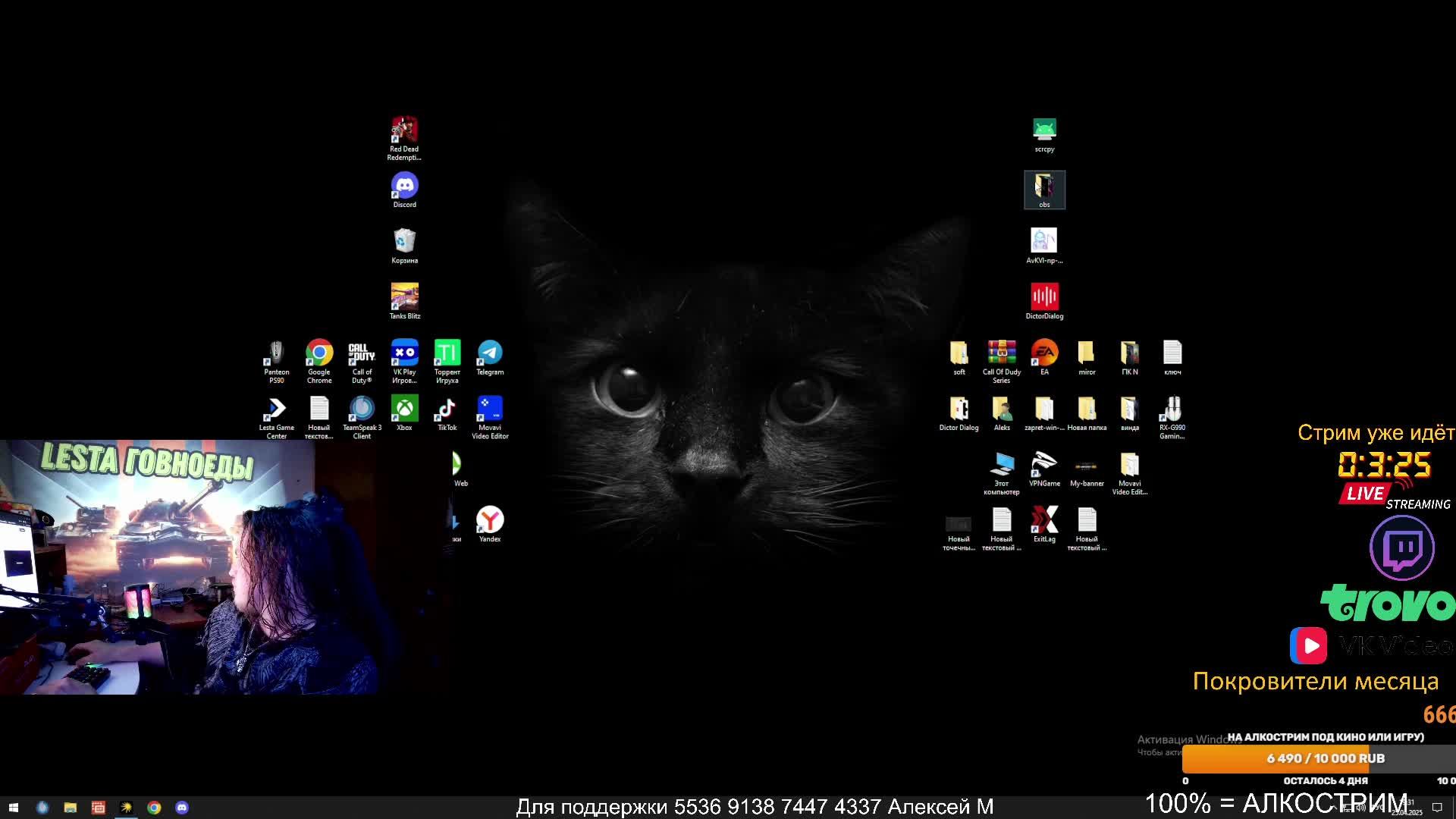Open the scrcpy desktop icon
1456x819 pixels.
coord(1044,130)
